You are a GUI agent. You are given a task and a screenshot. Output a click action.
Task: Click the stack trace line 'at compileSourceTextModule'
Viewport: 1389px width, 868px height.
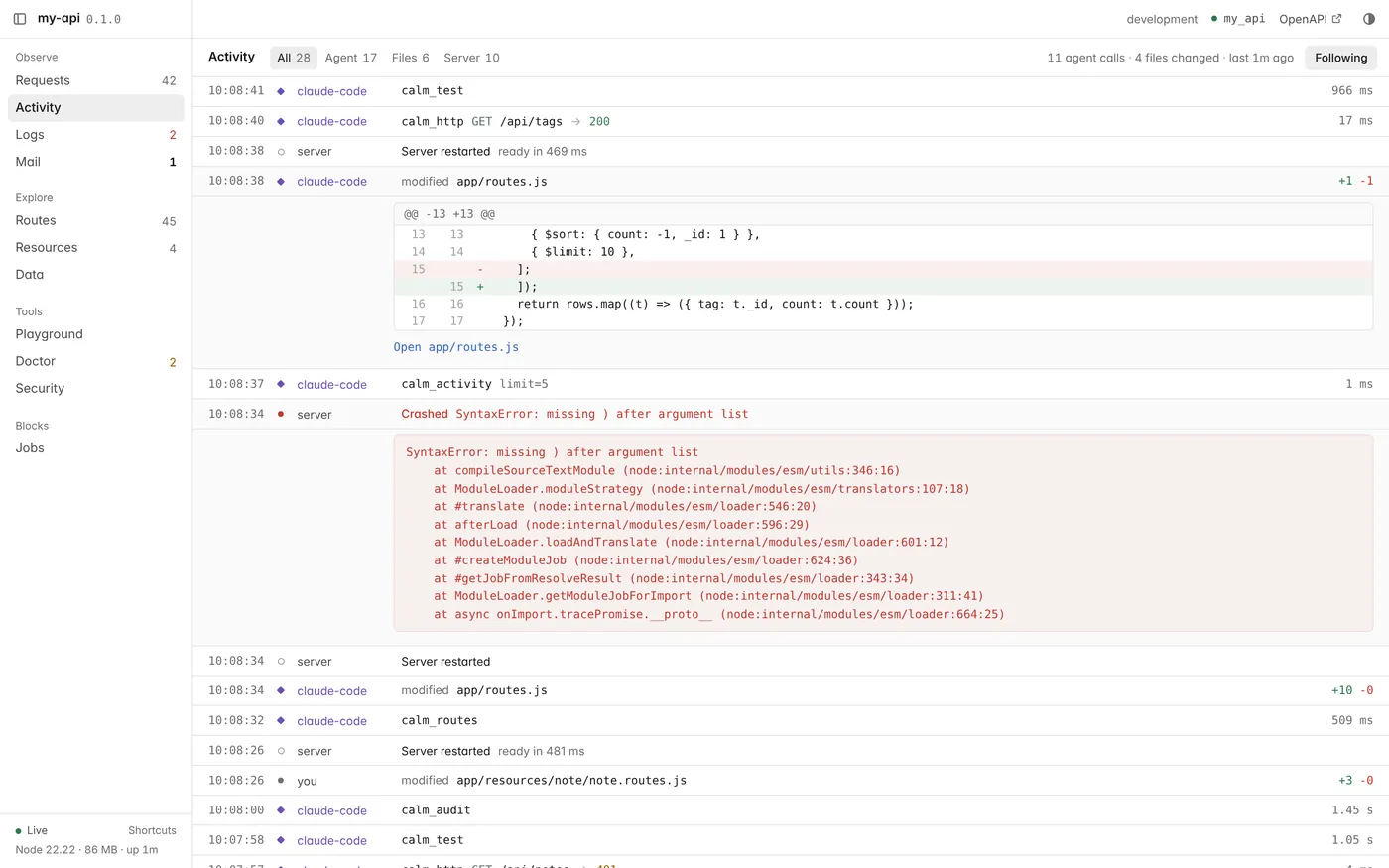pyautogui.click(x=667, y=470)
